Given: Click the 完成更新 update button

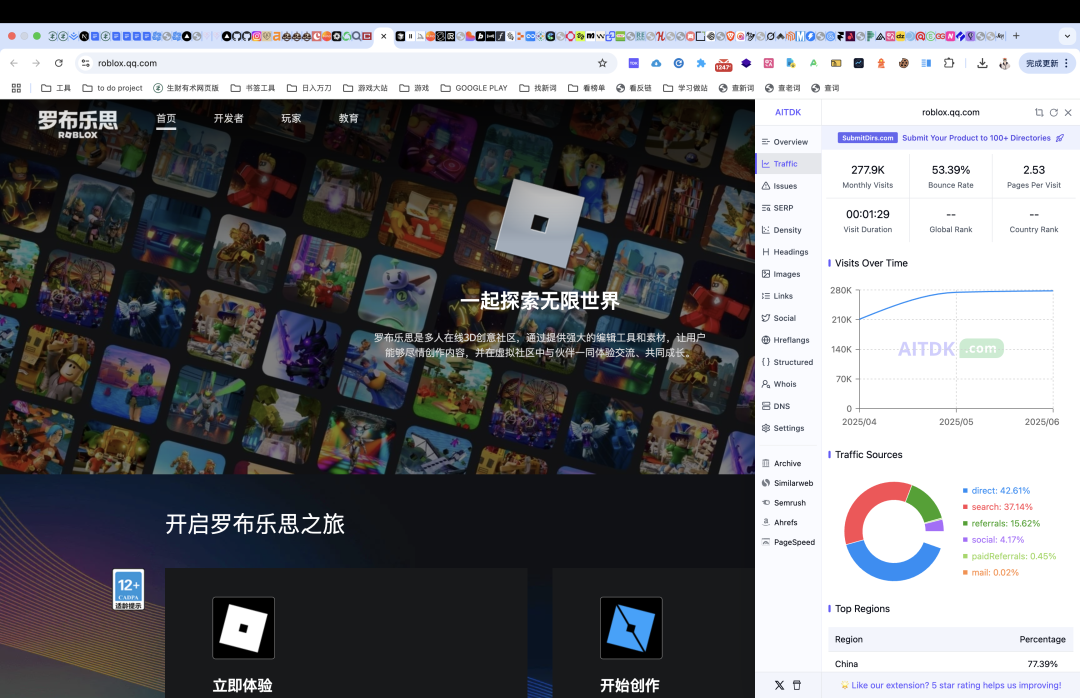Looking at the screenshot, I should [1047, 63].
